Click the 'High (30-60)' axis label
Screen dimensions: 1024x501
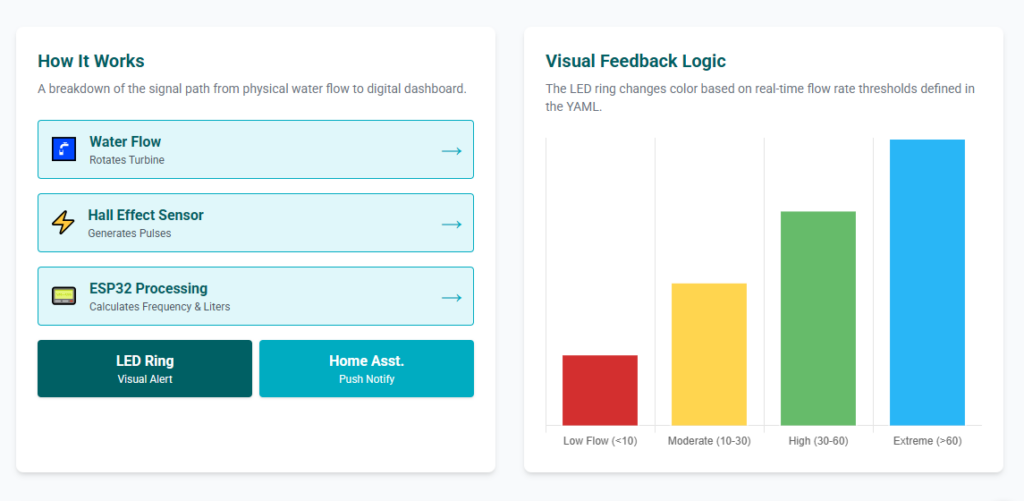coord(818,441)
